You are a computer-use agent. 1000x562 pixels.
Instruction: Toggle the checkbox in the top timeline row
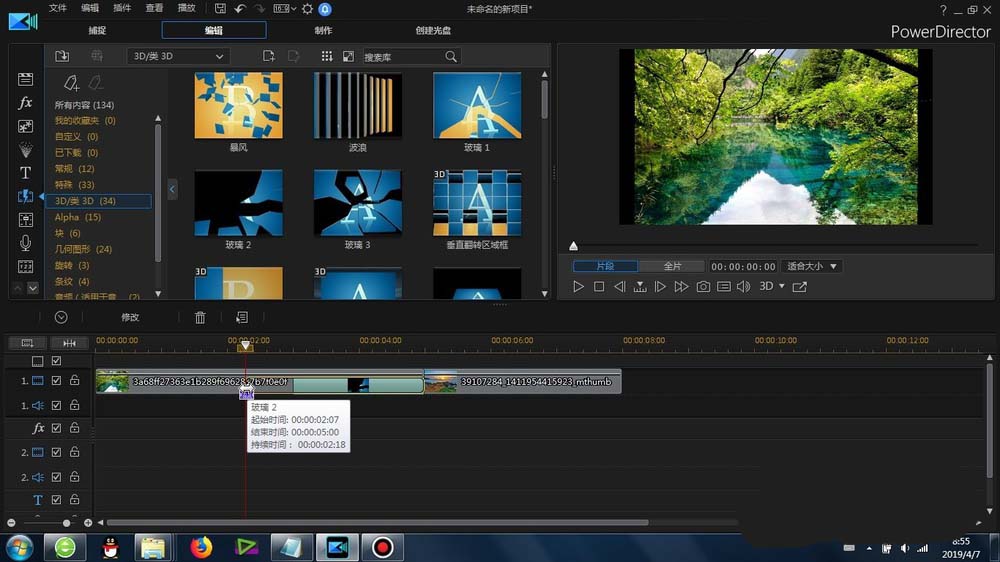pos(56,361)
